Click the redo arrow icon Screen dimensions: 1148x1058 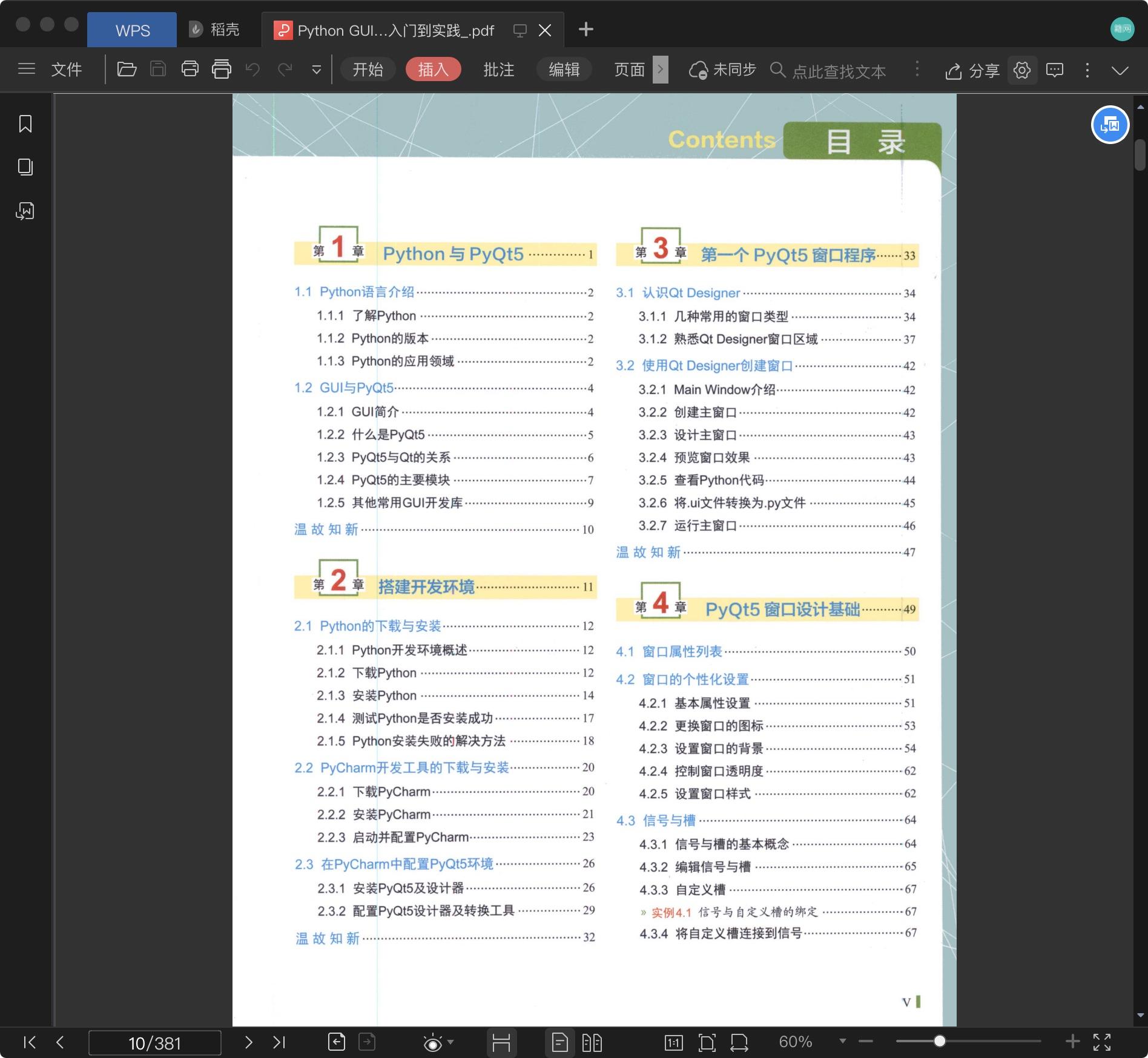tap(285, 70)
